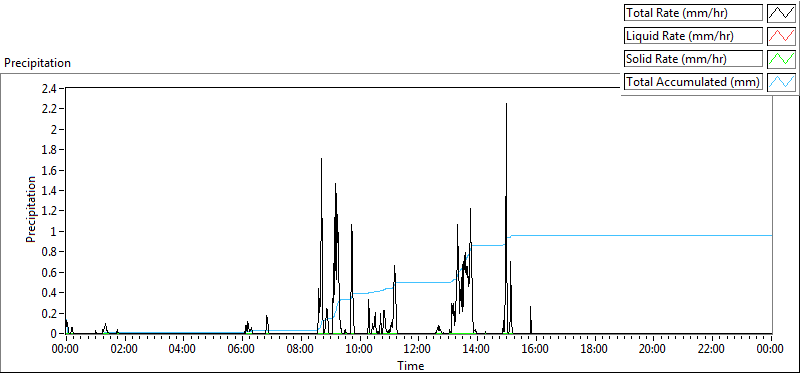Viewport: 800px width, 373px height.
Task: Click the Solid Rate green line icon
Action: click(781, 59)
